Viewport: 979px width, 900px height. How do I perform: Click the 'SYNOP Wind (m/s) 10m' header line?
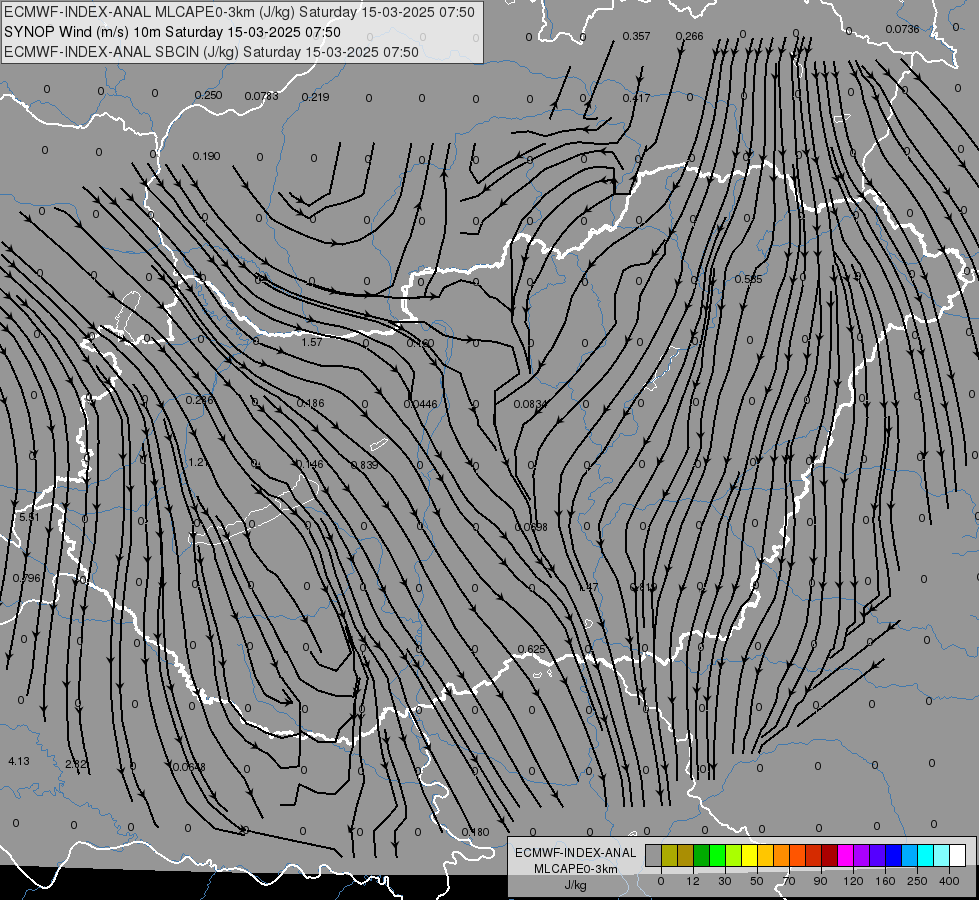(172, 32)
